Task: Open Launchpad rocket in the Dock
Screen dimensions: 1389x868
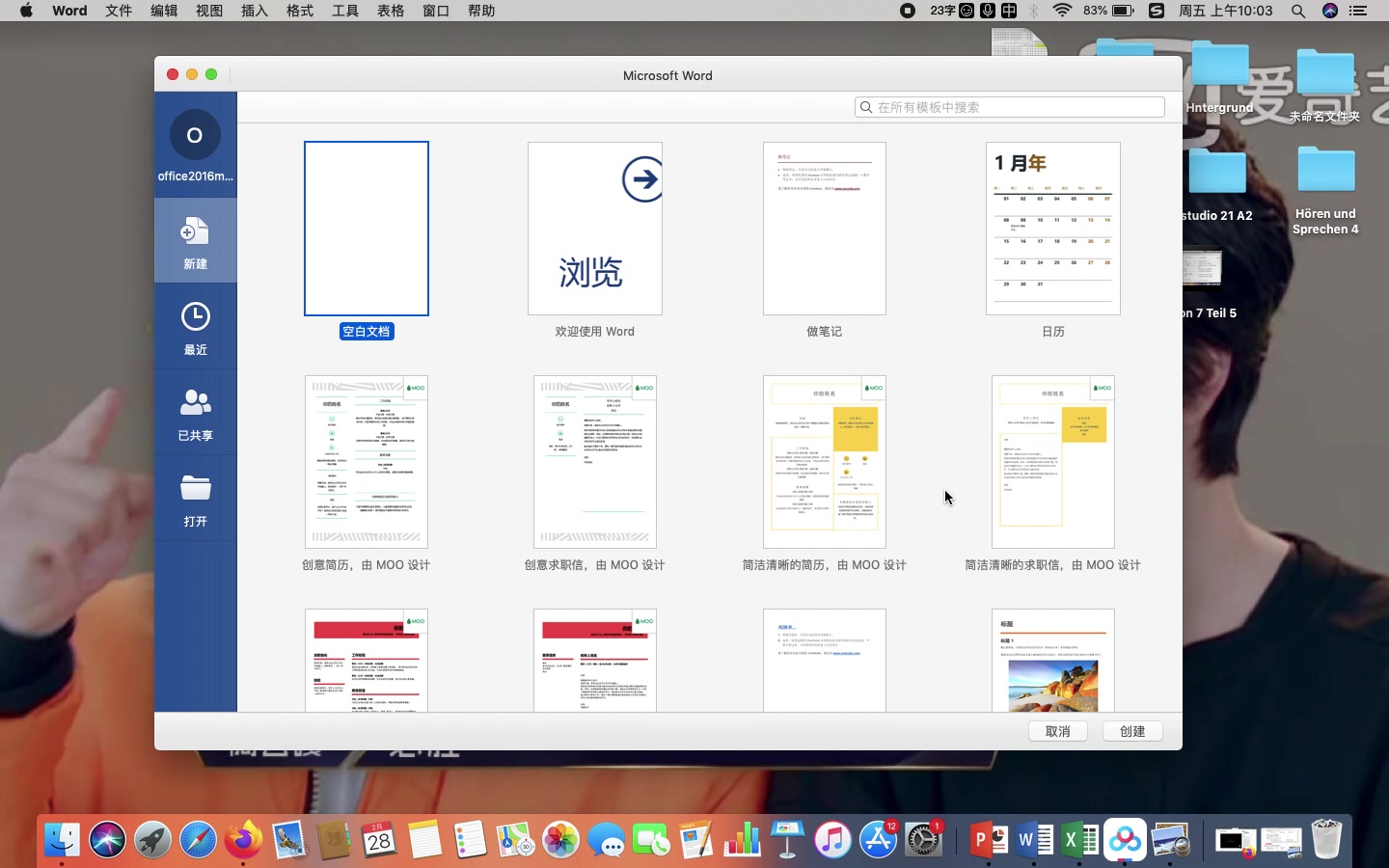Action: pos(152,840)
